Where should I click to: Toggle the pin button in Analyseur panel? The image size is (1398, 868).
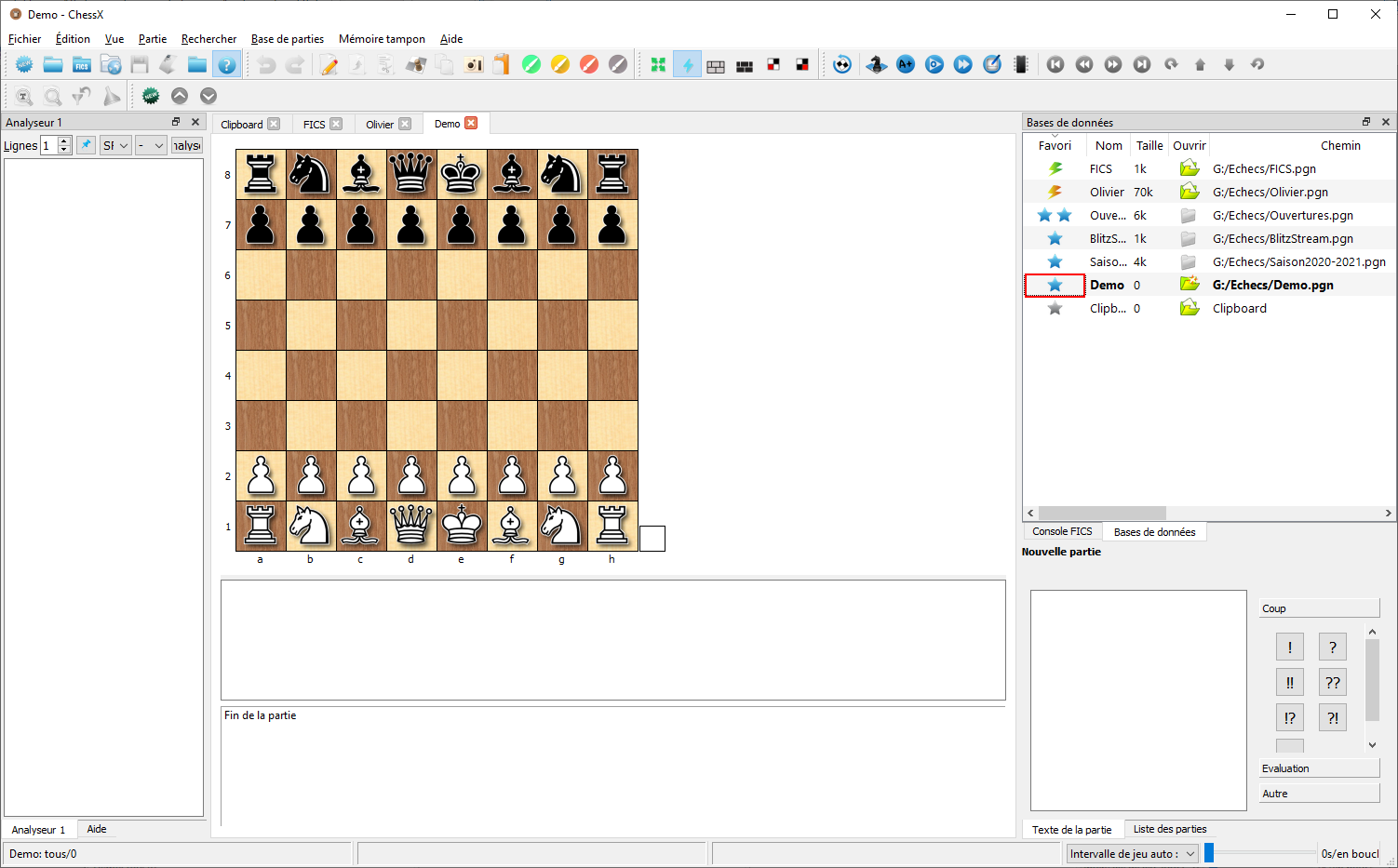coord(86,145)
